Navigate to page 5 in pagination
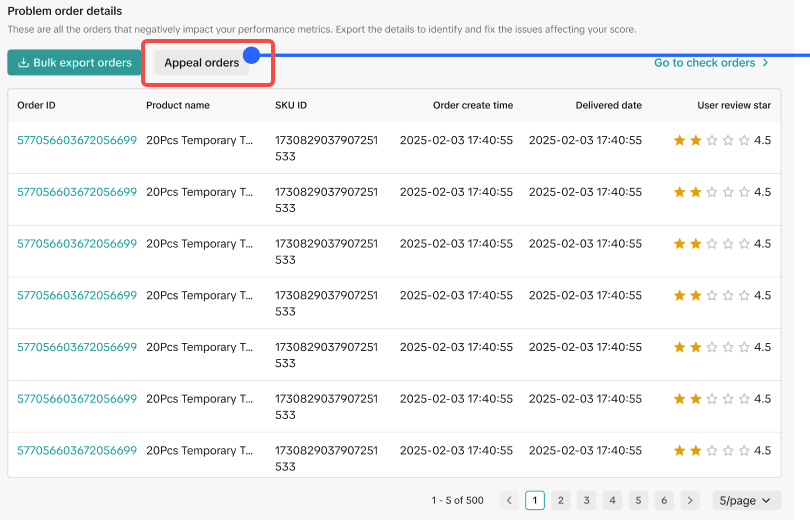Viewport: 810px width, 520px height. coord(639,500)
